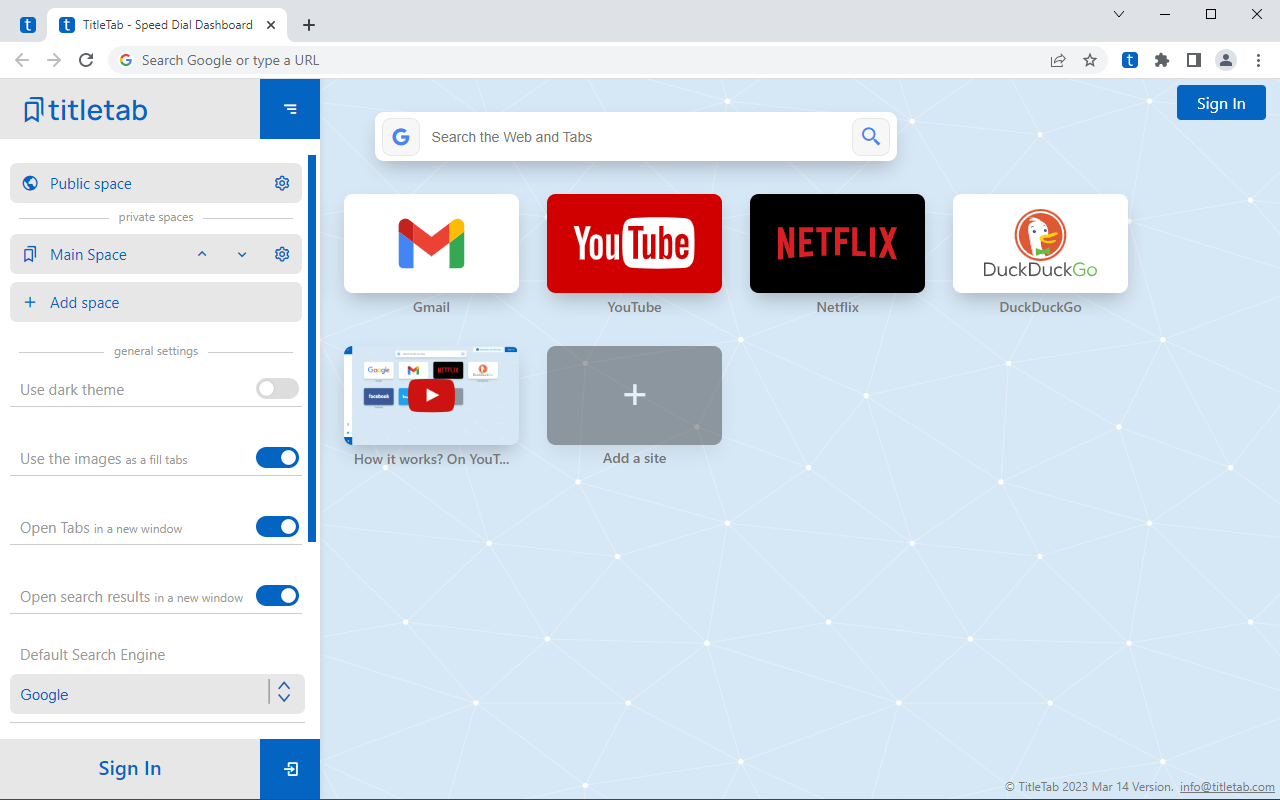Open Chrome three-dot menu
The height and width of the screenshot is (800, 1280).
pyautogui.click(x=1258, y=60)
